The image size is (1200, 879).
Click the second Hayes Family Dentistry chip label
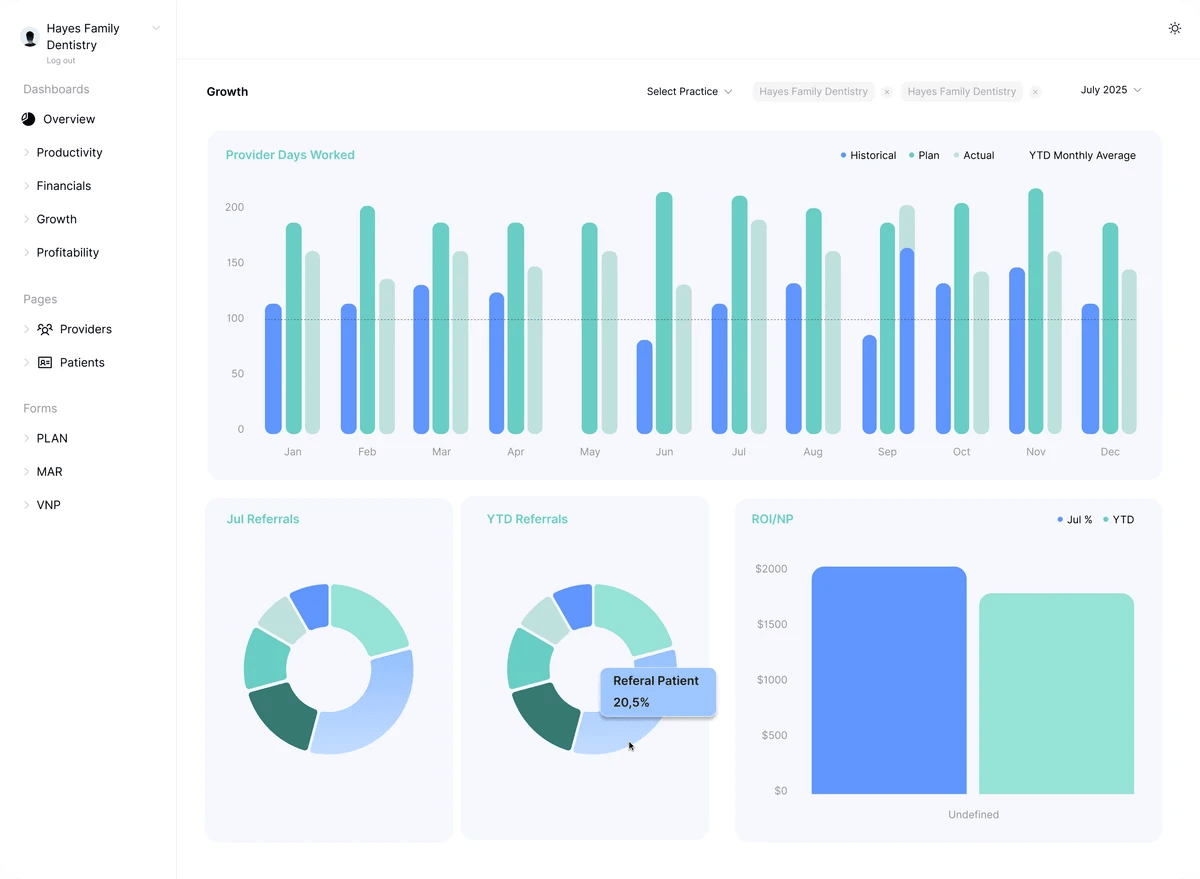[x=962, y=91]
